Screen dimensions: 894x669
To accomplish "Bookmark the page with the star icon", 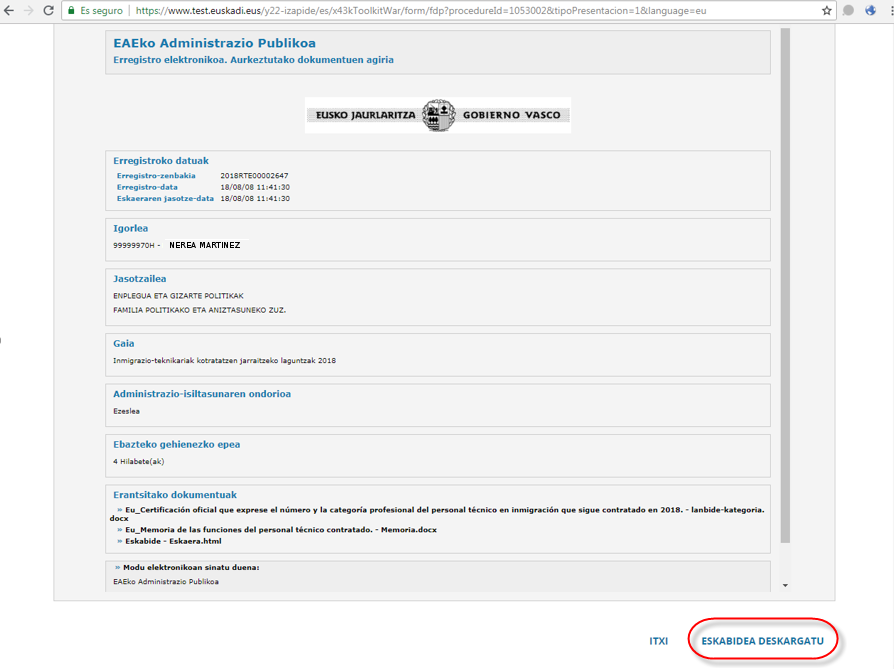I will coord(827,10).
